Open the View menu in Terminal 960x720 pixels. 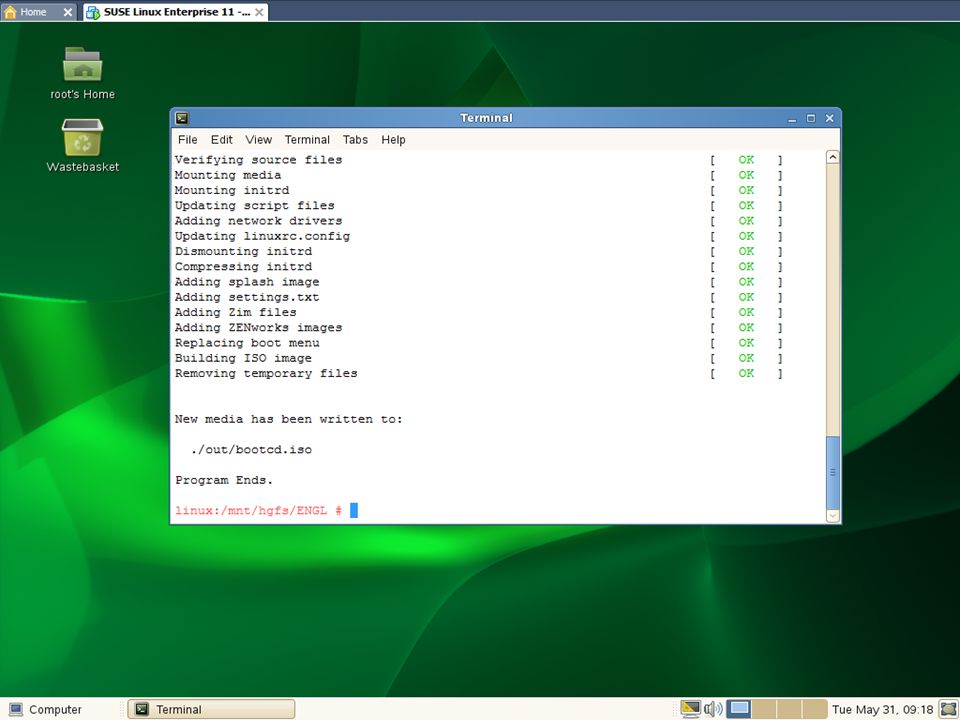click(x=258, y=140)
